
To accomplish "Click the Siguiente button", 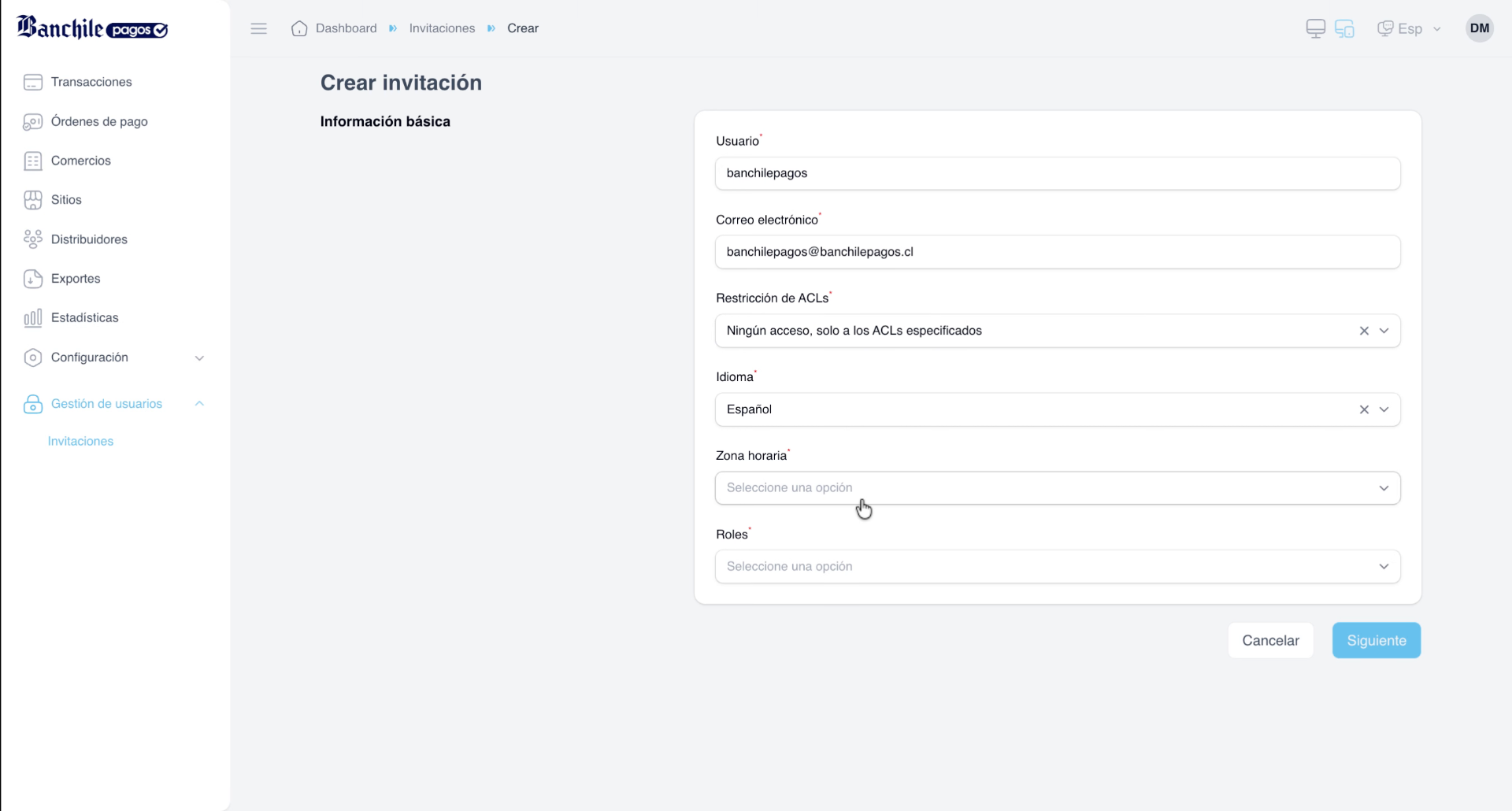I will tap(1377, 641).
